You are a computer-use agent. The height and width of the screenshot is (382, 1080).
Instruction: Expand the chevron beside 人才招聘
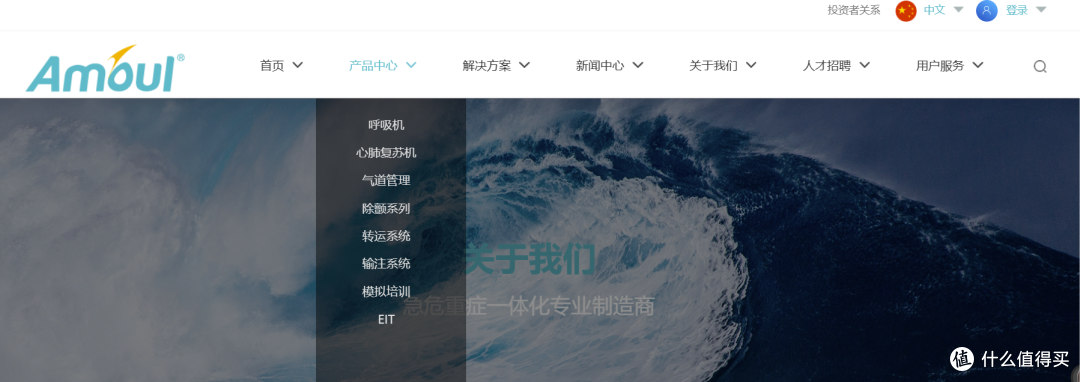[864, 65]
